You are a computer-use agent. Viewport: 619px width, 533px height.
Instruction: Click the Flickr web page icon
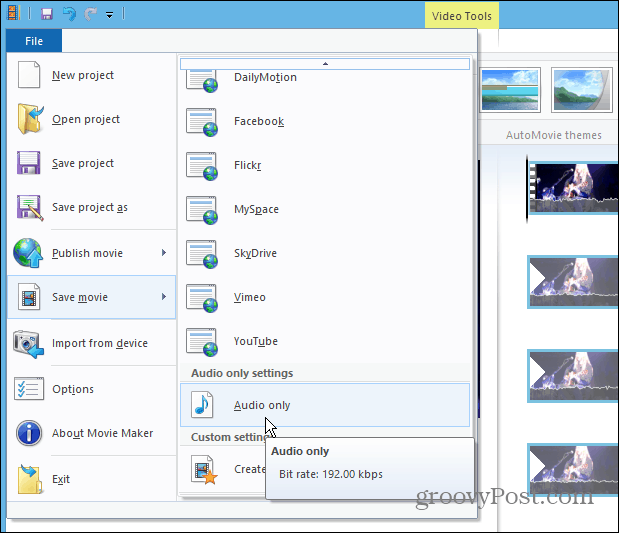point(202,166)
